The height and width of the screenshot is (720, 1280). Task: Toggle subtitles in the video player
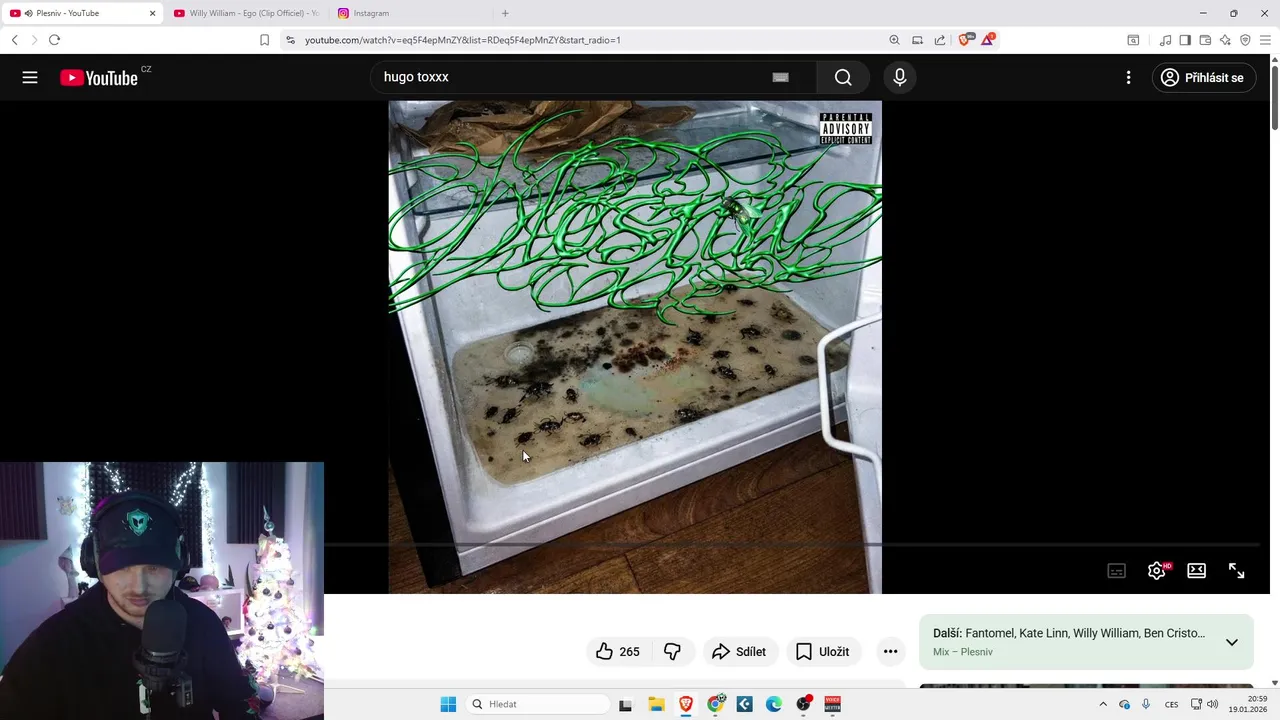click(x=1117, y=570)
